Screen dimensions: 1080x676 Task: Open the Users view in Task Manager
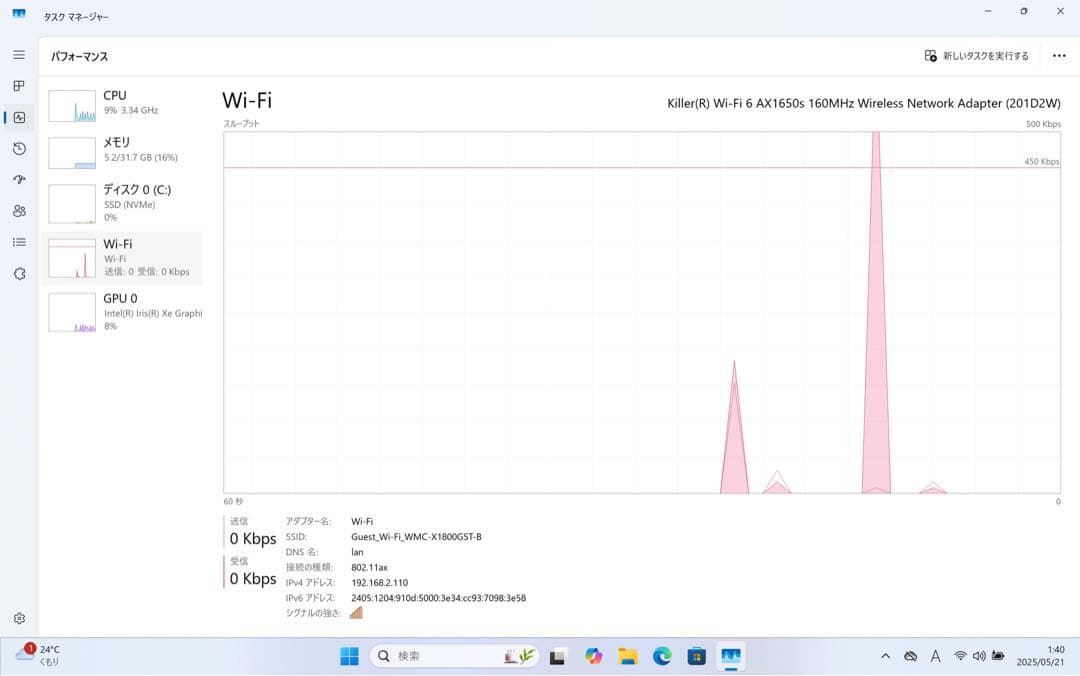pyautogui.click(x=18, y=211)
